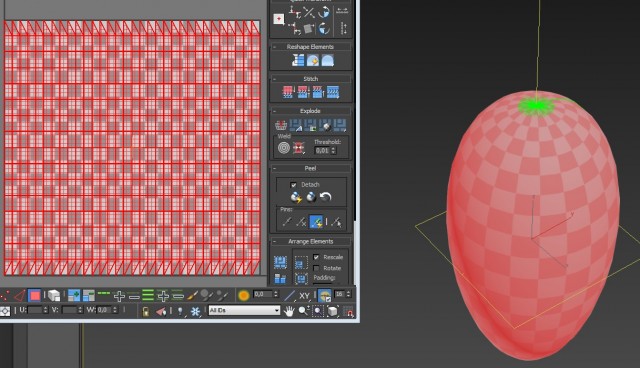Click the Relax Until Flat icon
Viewport: 640px width, 368px height.
pyautogui.click(x=313, y=60)
